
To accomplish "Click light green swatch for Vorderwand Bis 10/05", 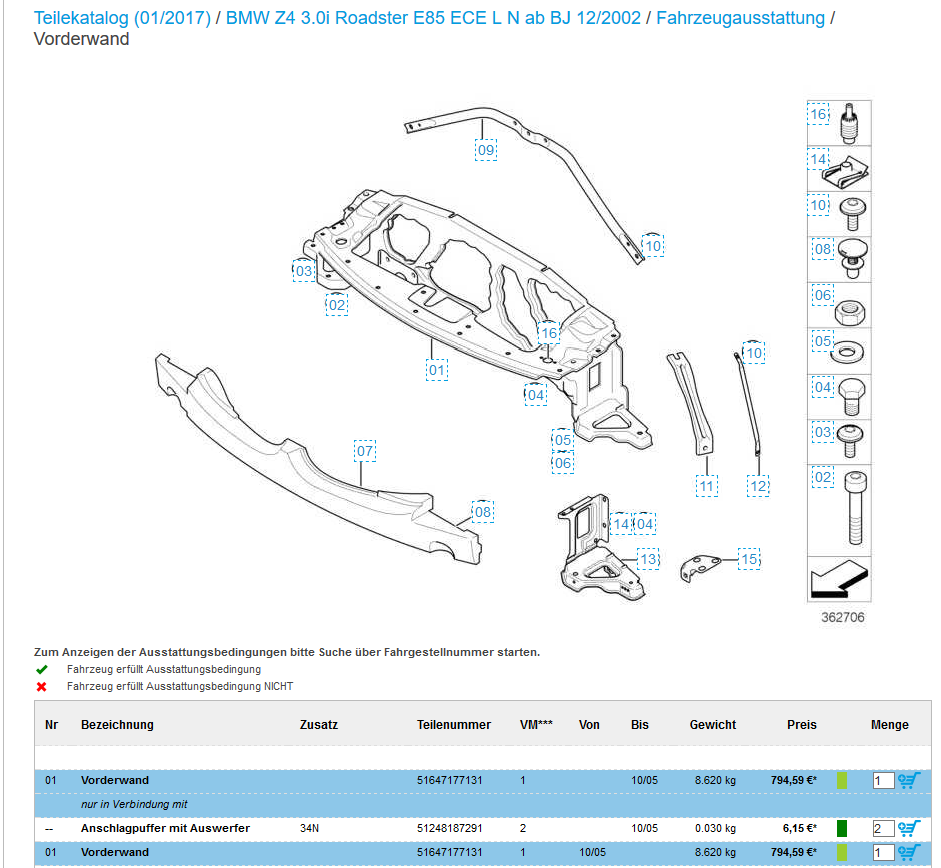I will pos(841,780).
